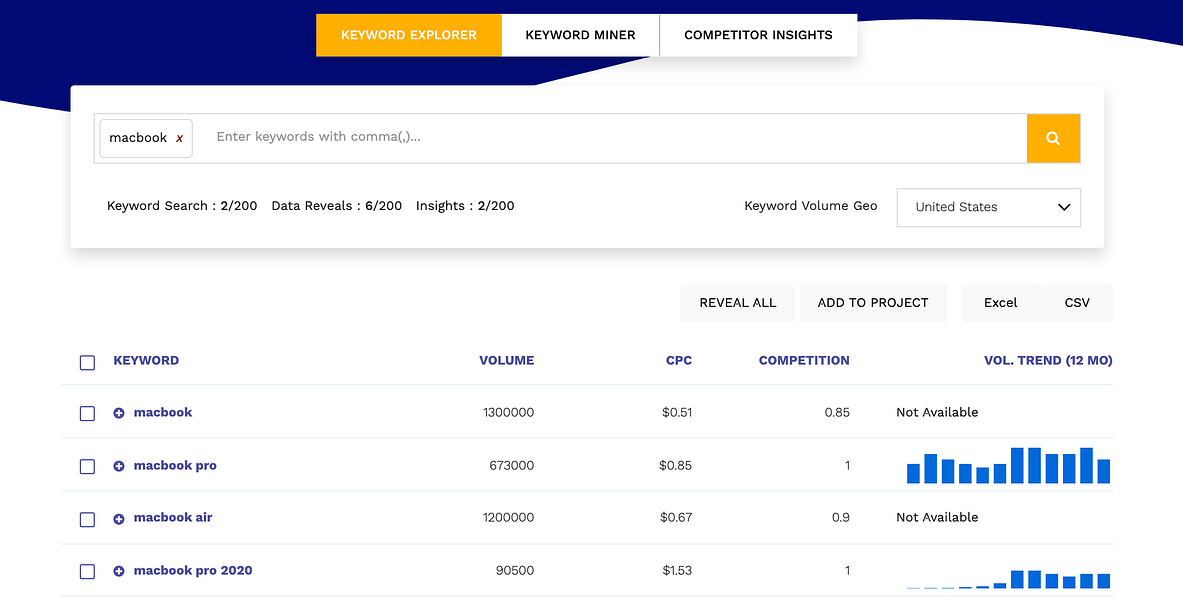
Task: Export results with the CSV button
Action: (1077, 303)
